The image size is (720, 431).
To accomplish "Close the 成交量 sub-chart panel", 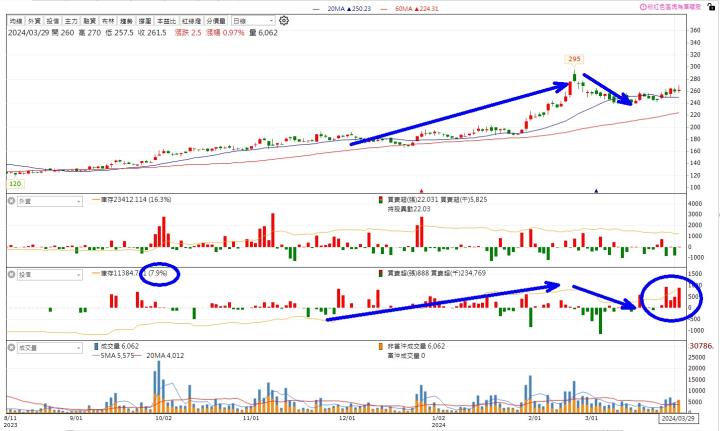I will click(x=11, y=348).
